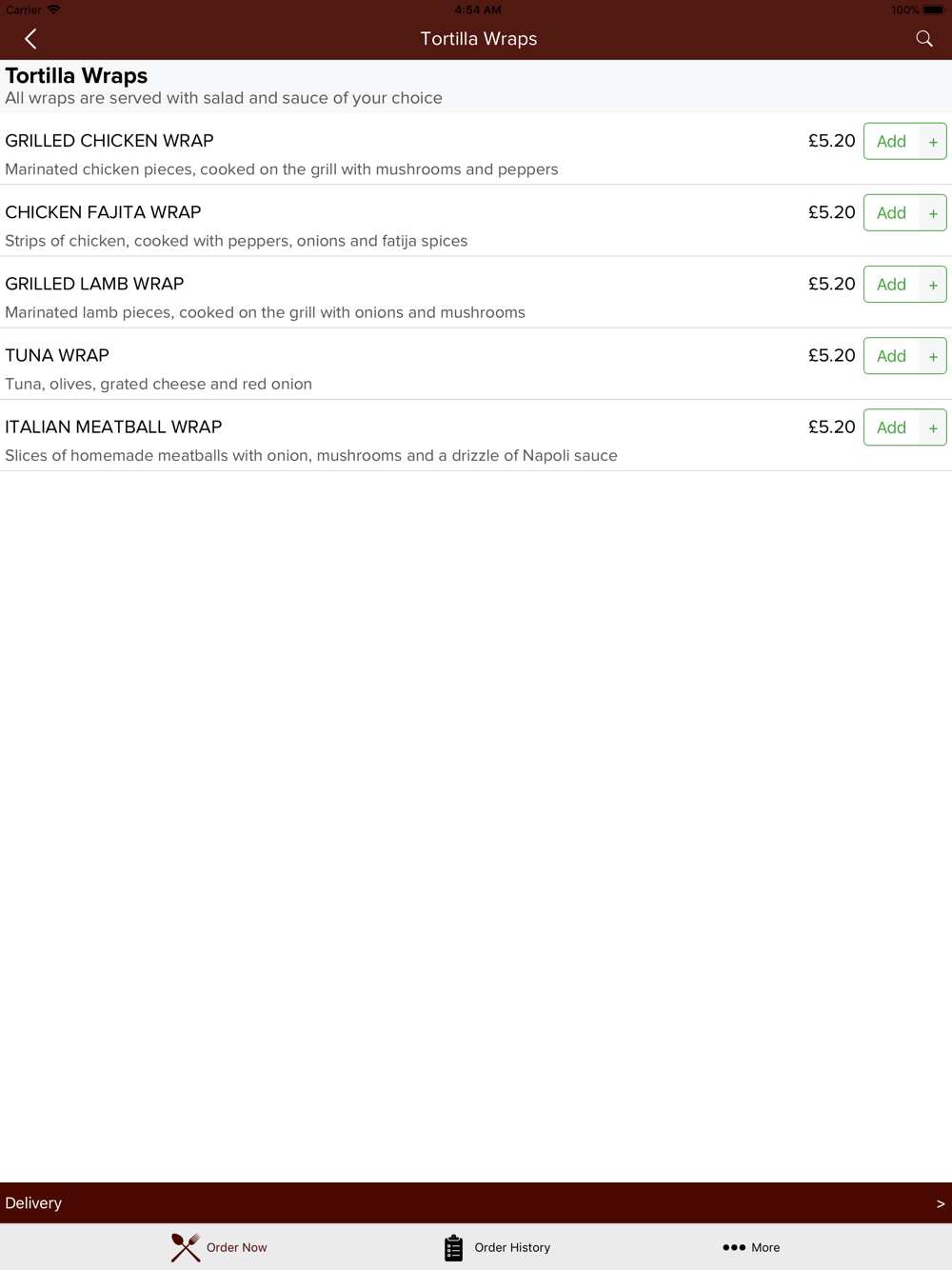952x1270 pixels.
Task: Tap the plus icon for Chicken Fajita Wrap
Action: tap(933, 213)
